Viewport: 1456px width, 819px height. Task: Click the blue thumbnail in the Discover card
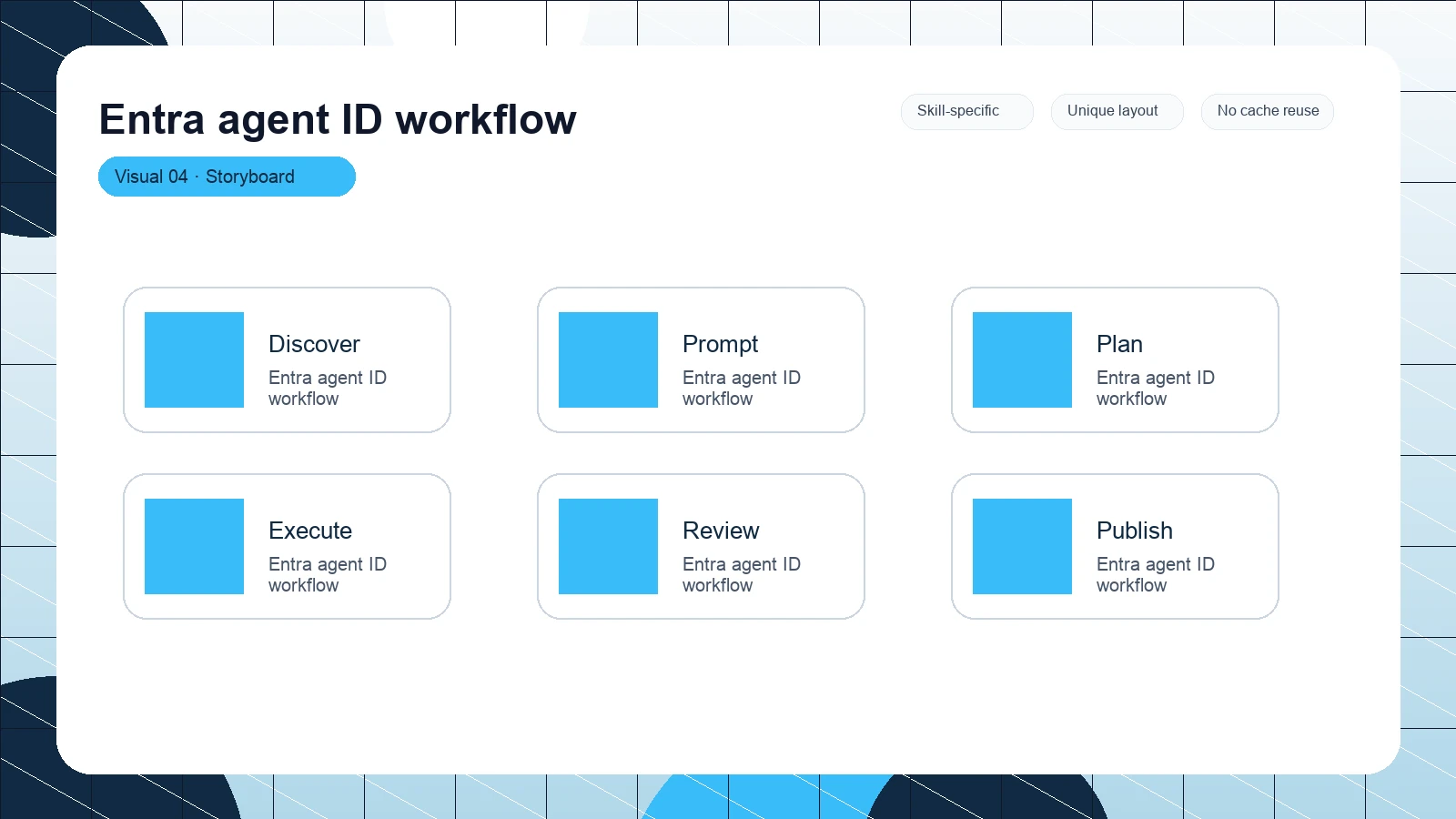coord(194,359)
